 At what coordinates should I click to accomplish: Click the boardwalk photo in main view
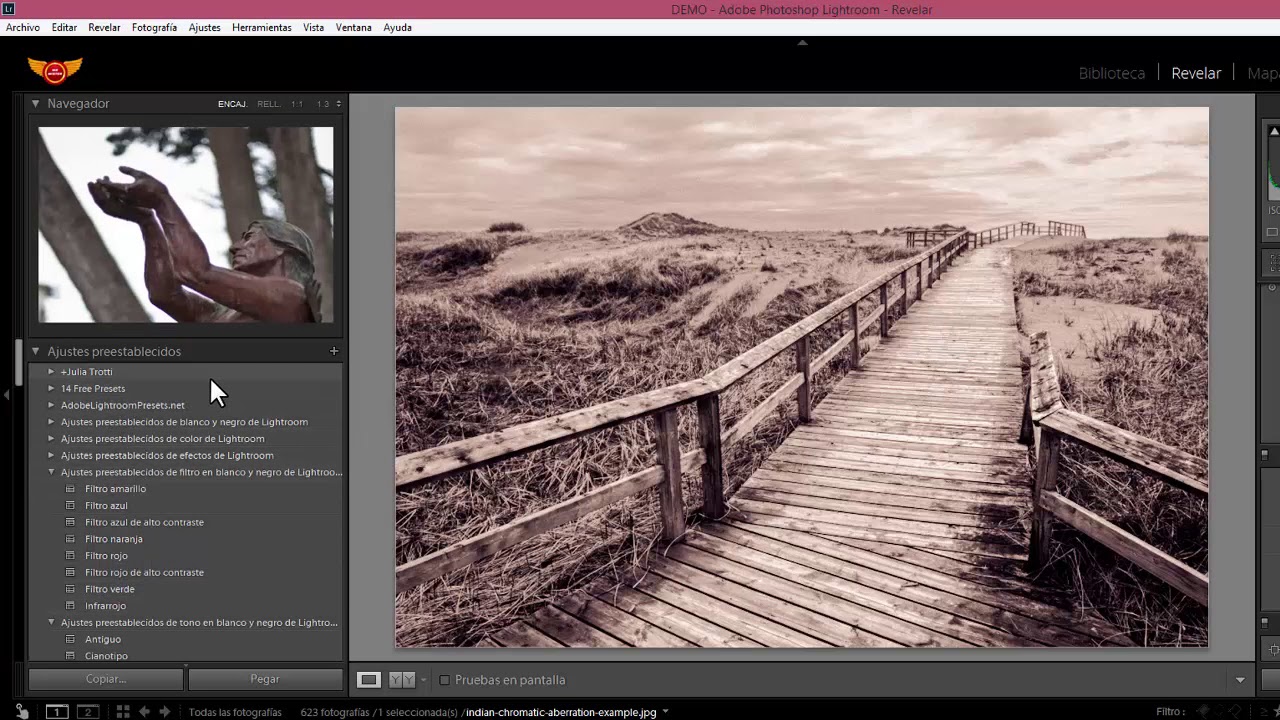(x=802, y=377)
